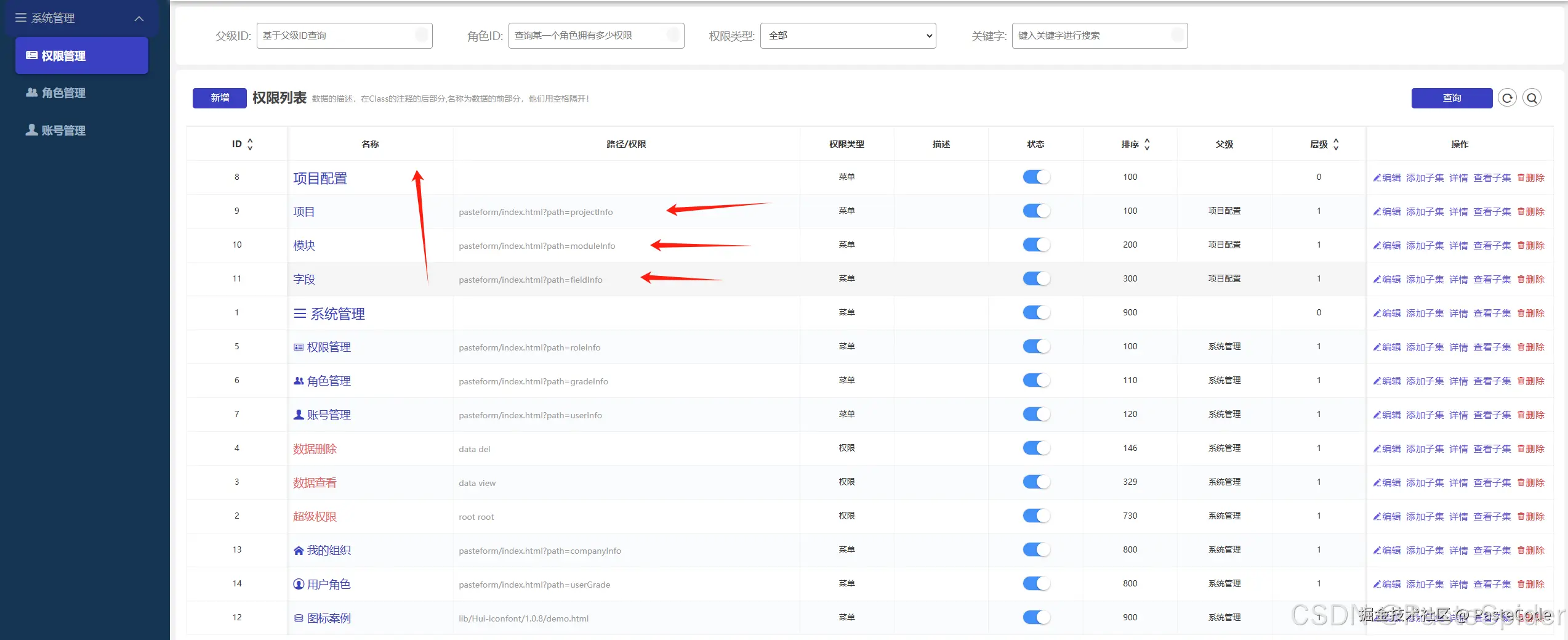
Task: Click the path cell 'data view'
Action: click(477, 483)
